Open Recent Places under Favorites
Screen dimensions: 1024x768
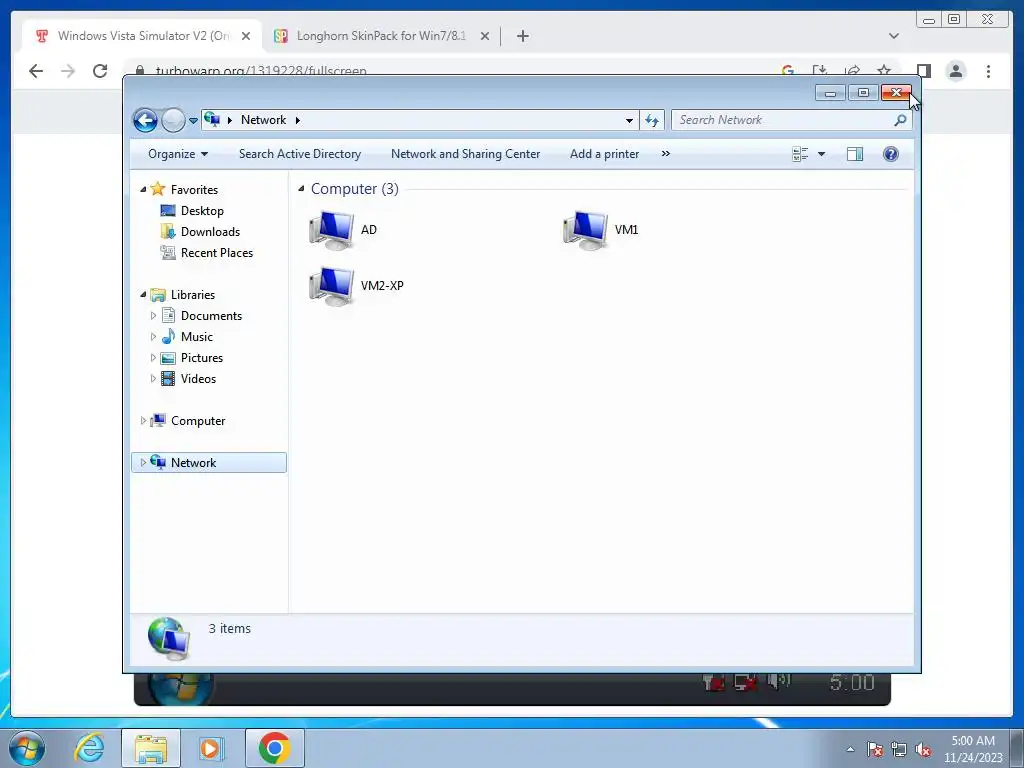pos(217,253)
